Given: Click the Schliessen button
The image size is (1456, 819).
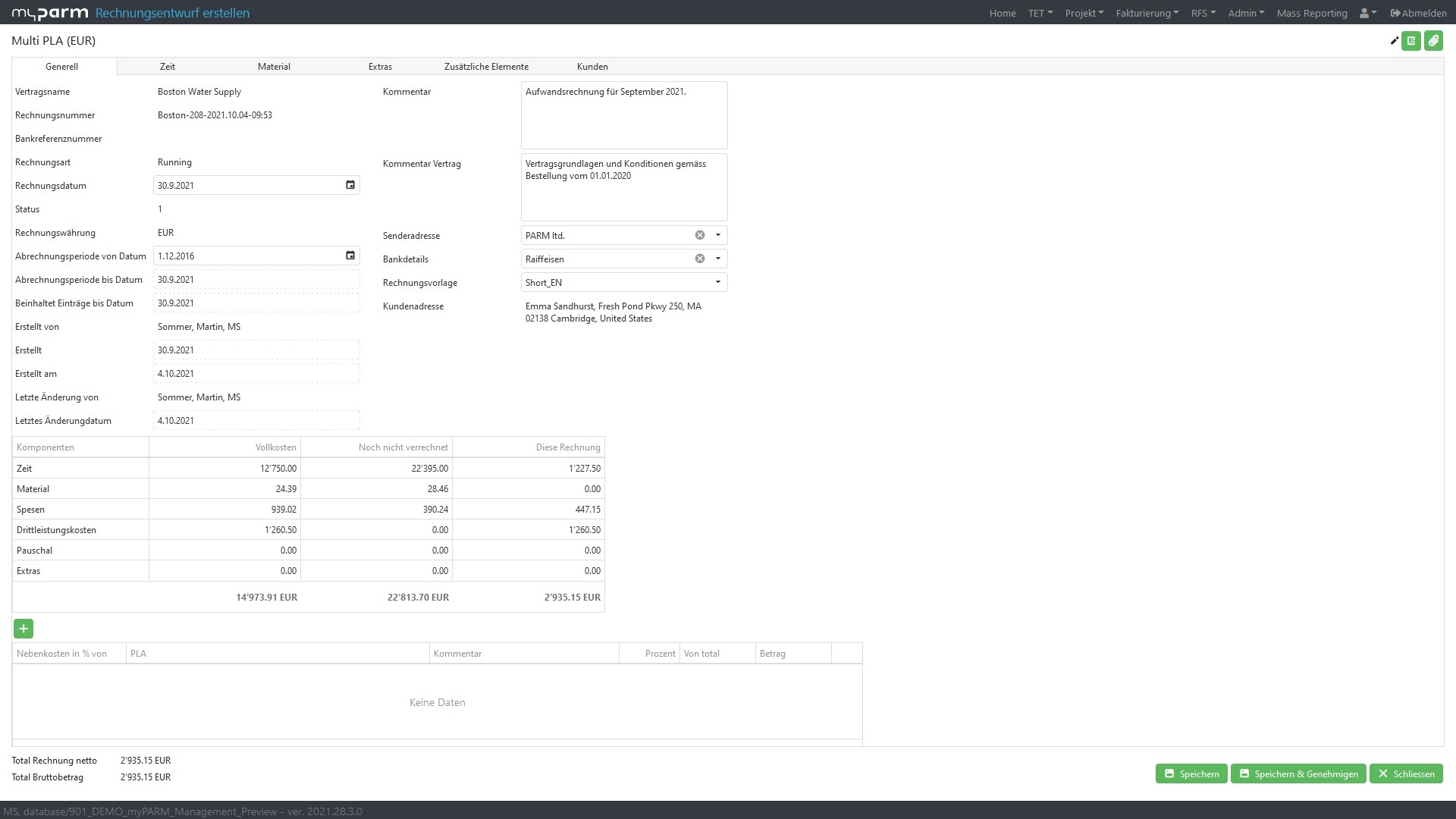Looking at the screenshot, I should (1406, 773).
